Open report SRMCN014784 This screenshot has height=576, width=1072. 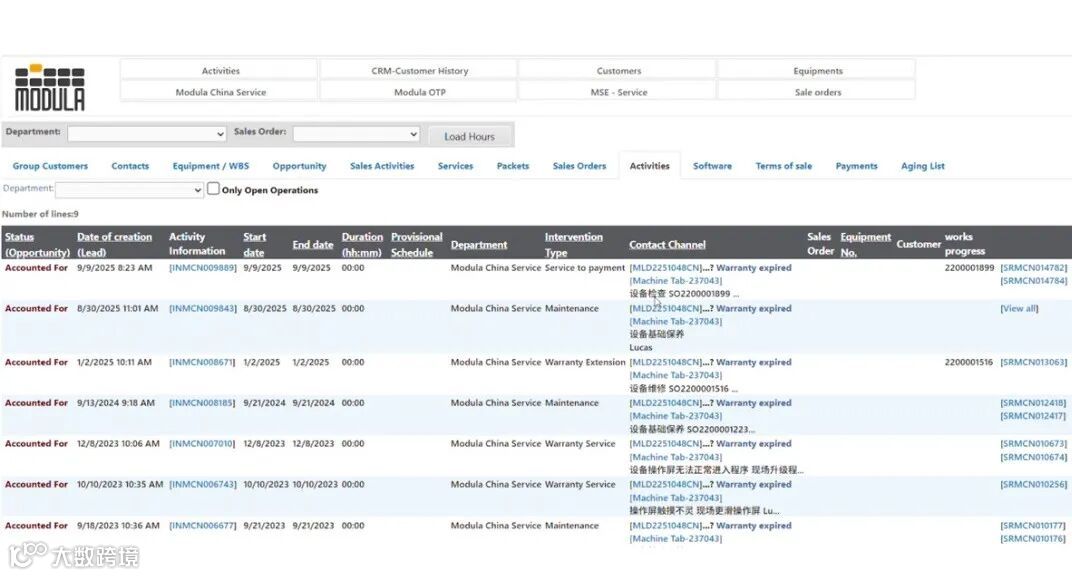(1033, 281)
